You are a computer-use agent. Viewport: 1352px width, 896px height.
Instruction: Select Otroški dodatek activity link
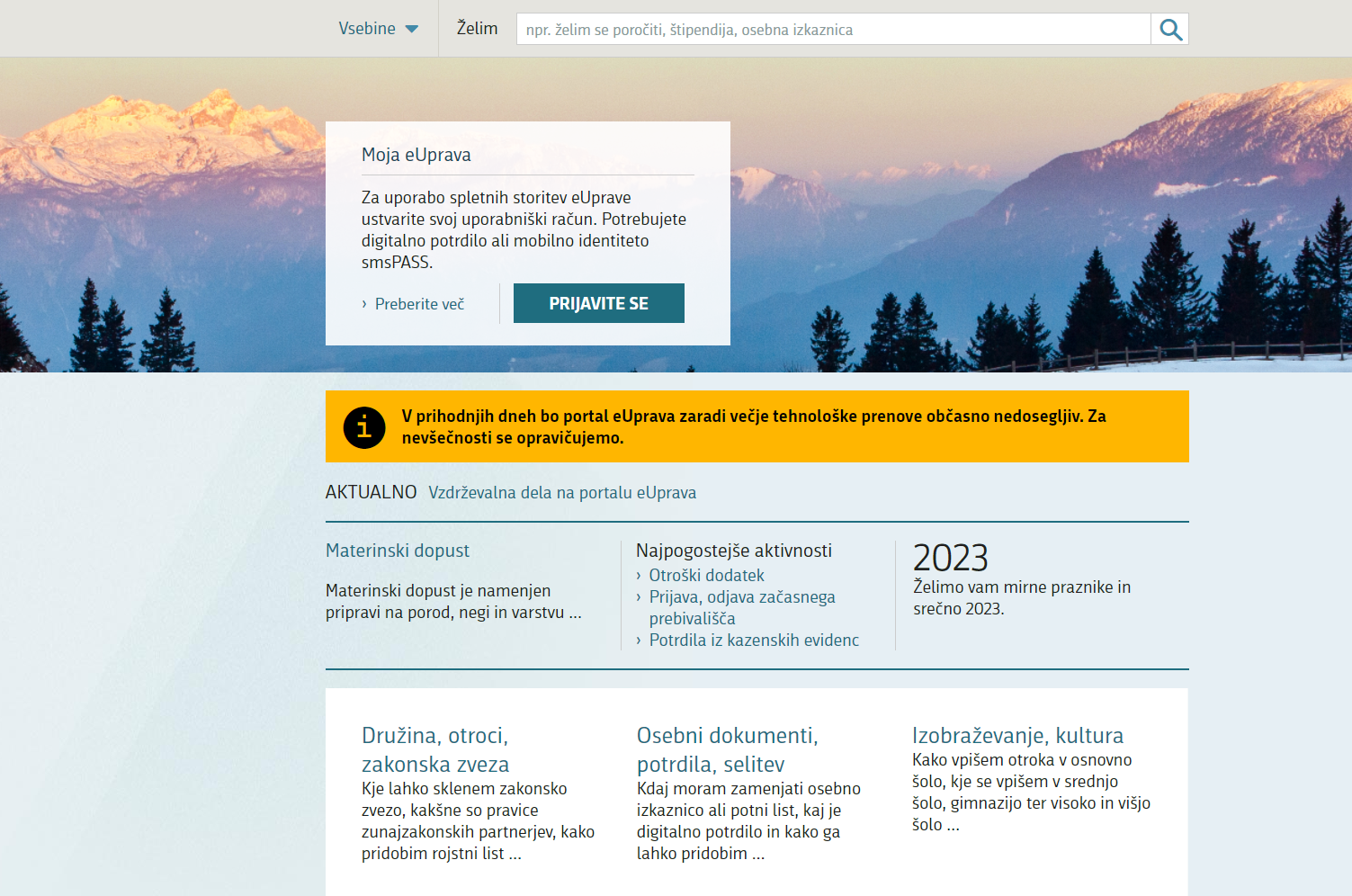(706, 576)
